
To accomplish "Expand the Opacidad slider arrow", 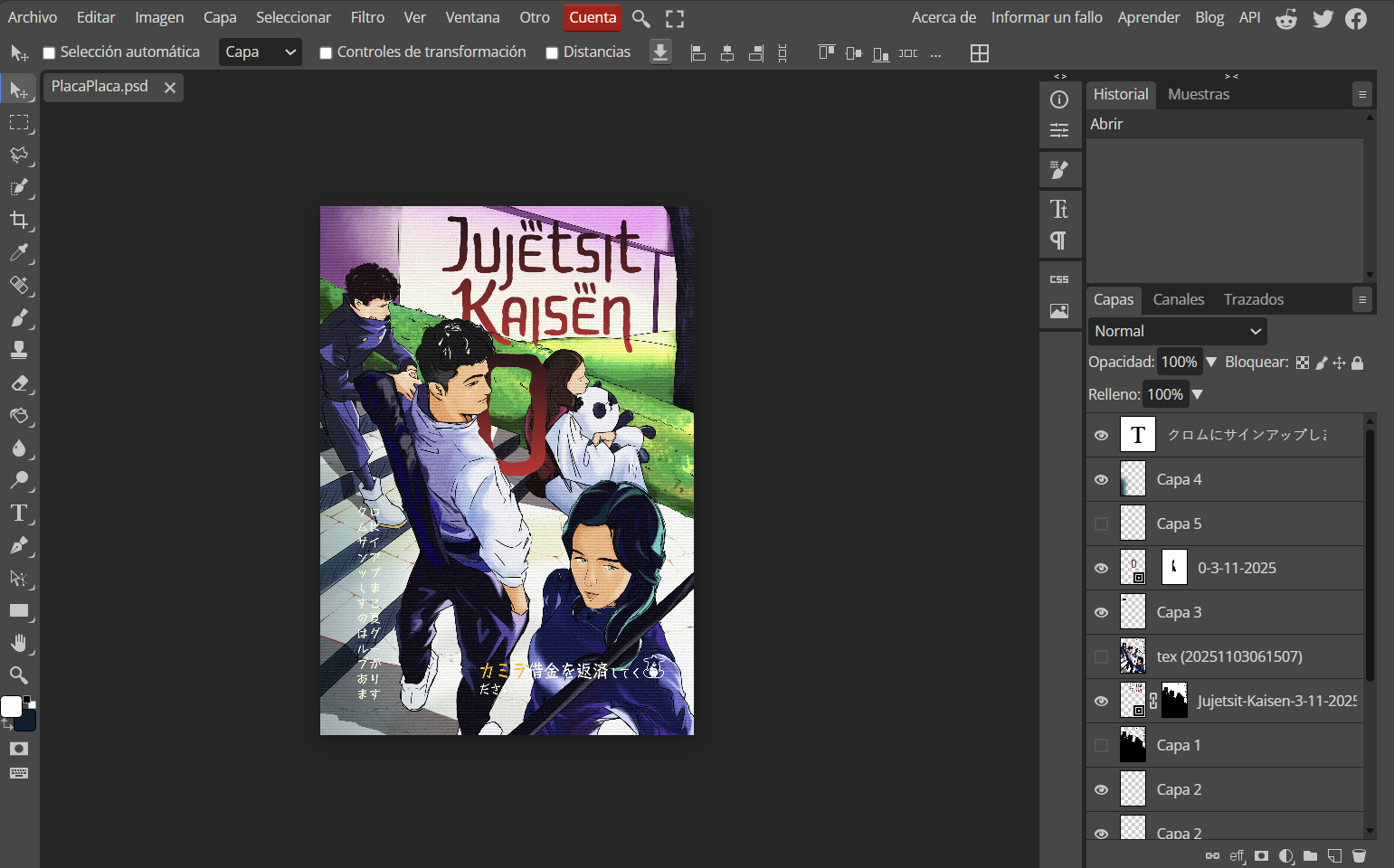I will (x=1211, y=362).
